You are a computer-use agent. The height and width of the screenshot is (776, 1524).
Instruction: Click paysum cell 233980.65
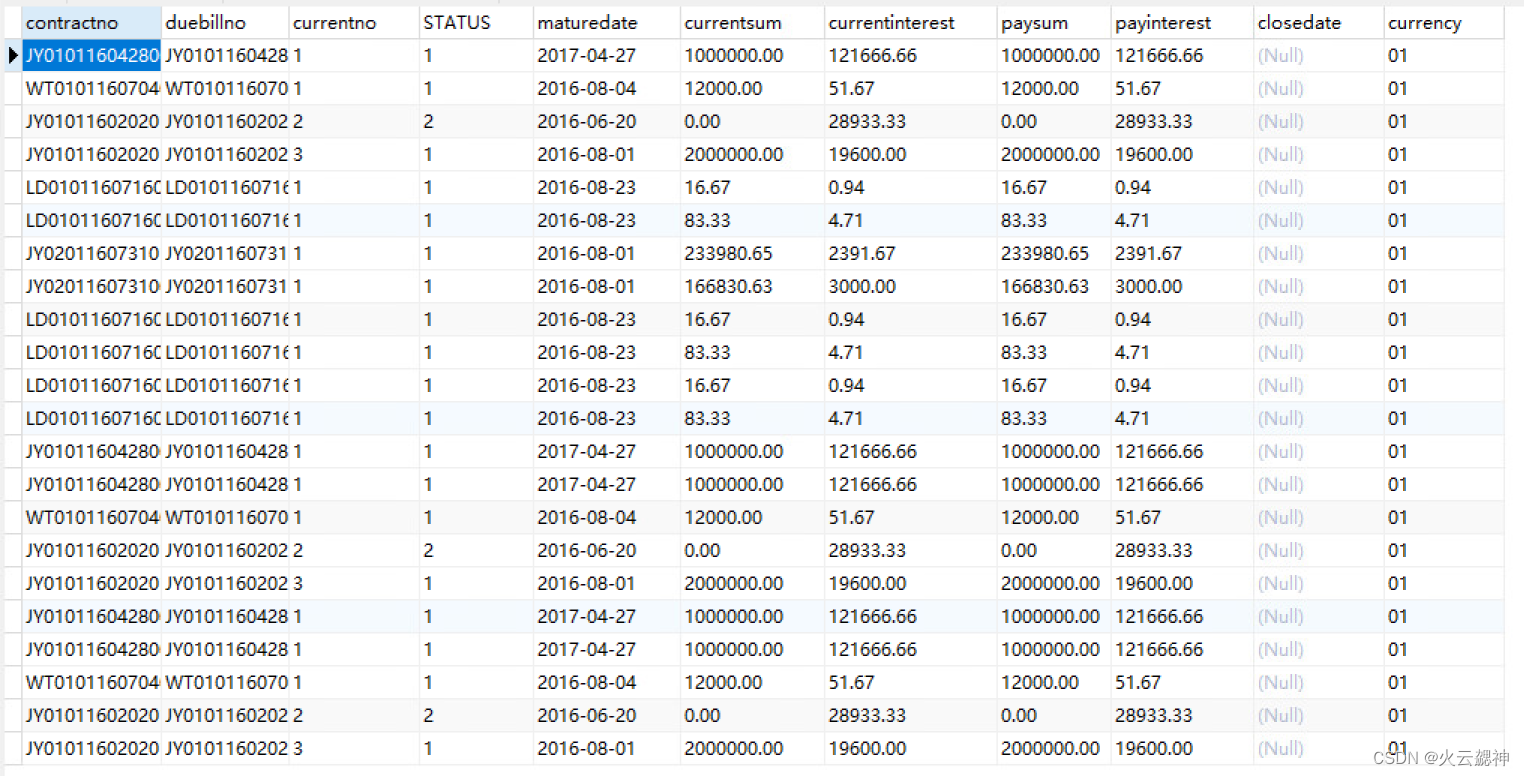tap(1054, 254)
